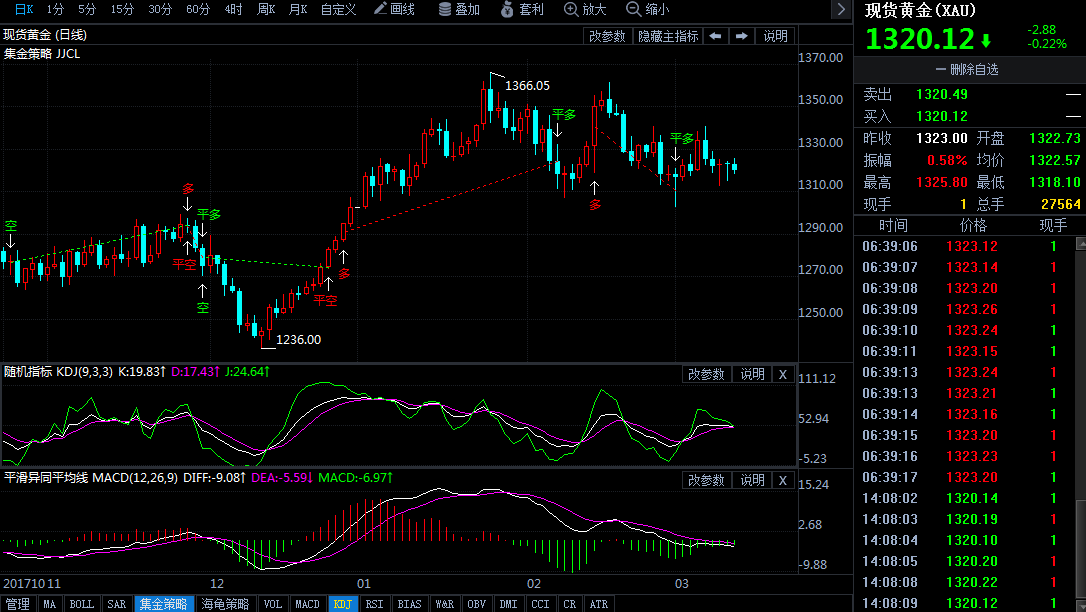The image size is (1086, 612).
Task: Open the 叠加 overlay tool
Action: (459, 9)
